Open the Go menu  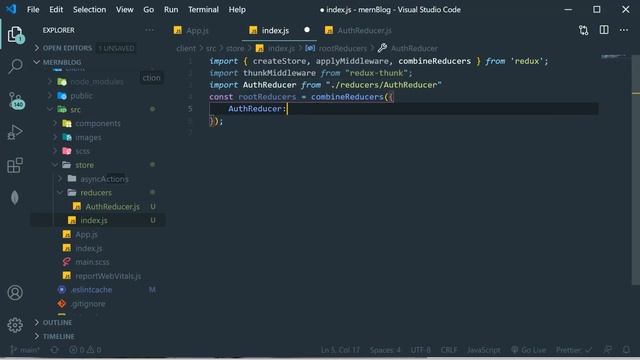coord(149,9)
